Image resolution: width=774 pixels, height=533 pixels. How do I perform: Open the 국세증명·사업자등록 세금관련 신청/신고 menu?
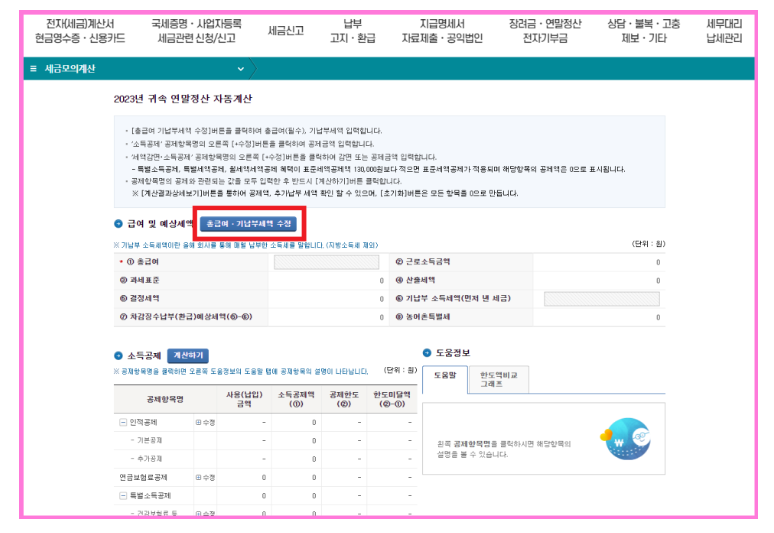[196, 31]
